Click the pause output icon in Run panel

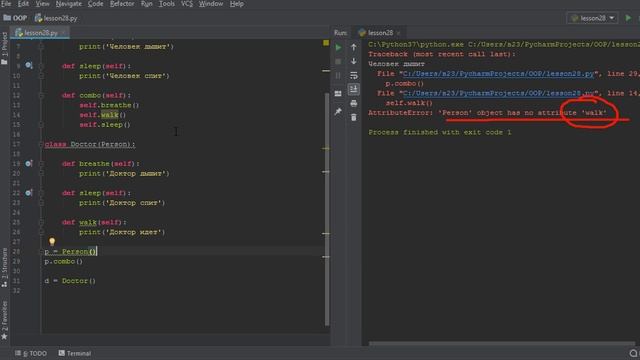[338, 76]
